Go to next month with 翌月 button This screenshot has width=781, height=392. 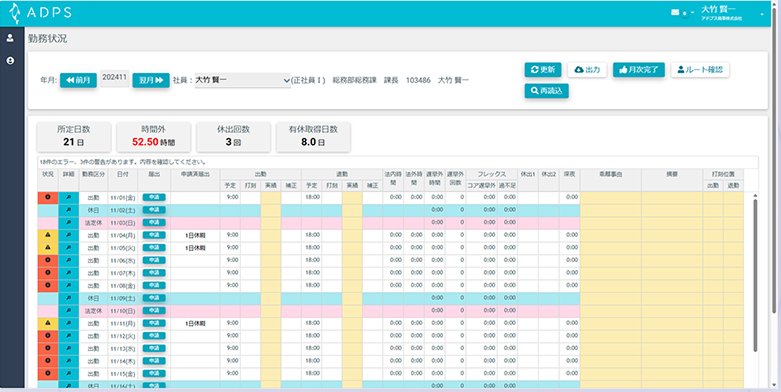[x=151, y=80]
